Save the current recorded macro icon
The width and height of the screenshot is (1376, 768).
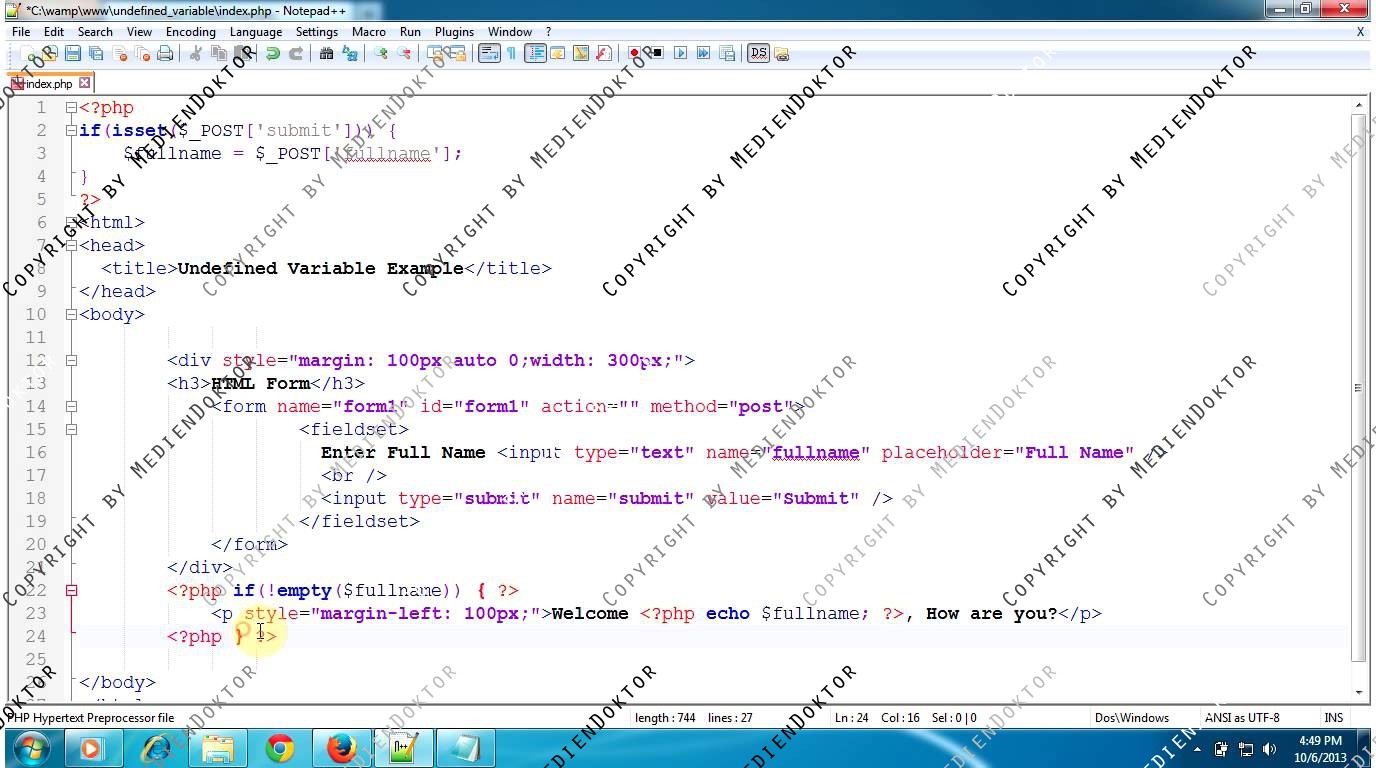pos(727,53)
